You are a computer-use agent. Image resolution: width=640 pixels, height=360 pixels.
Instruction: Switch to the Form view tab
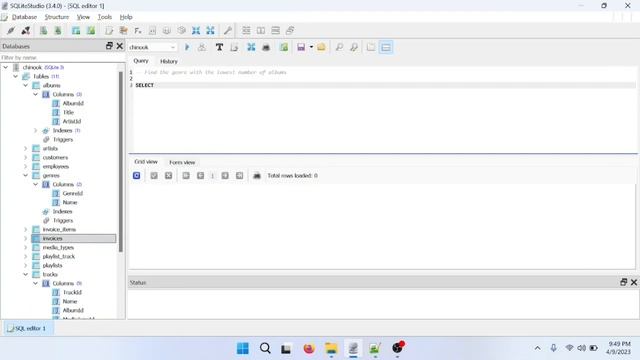click(182, 162)
